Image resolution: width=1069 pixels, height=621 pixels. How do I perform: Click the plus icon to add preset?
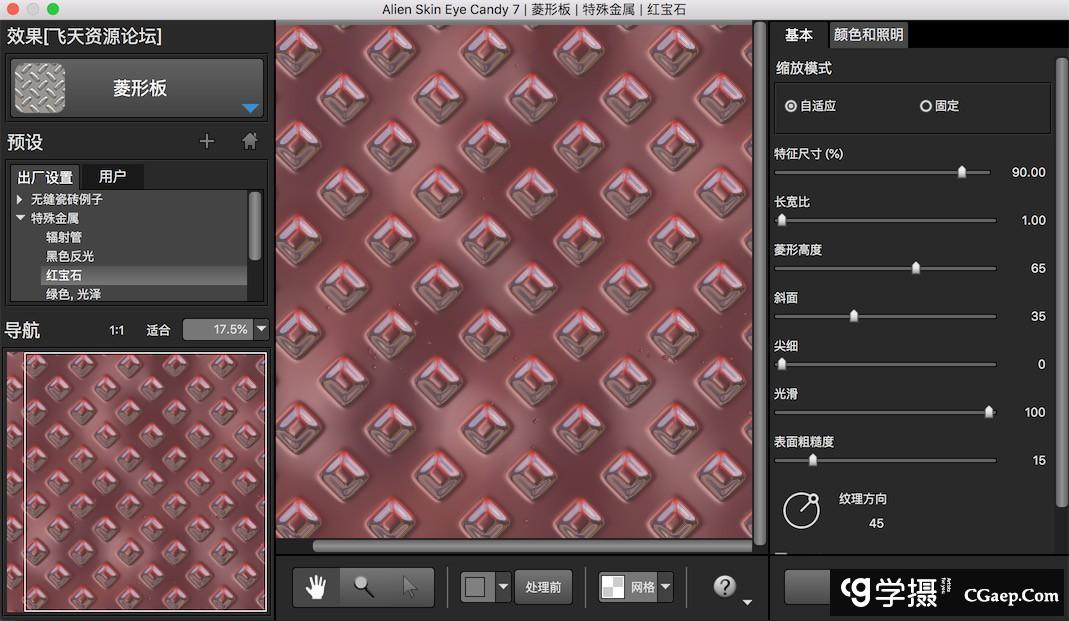pos(207,142)
